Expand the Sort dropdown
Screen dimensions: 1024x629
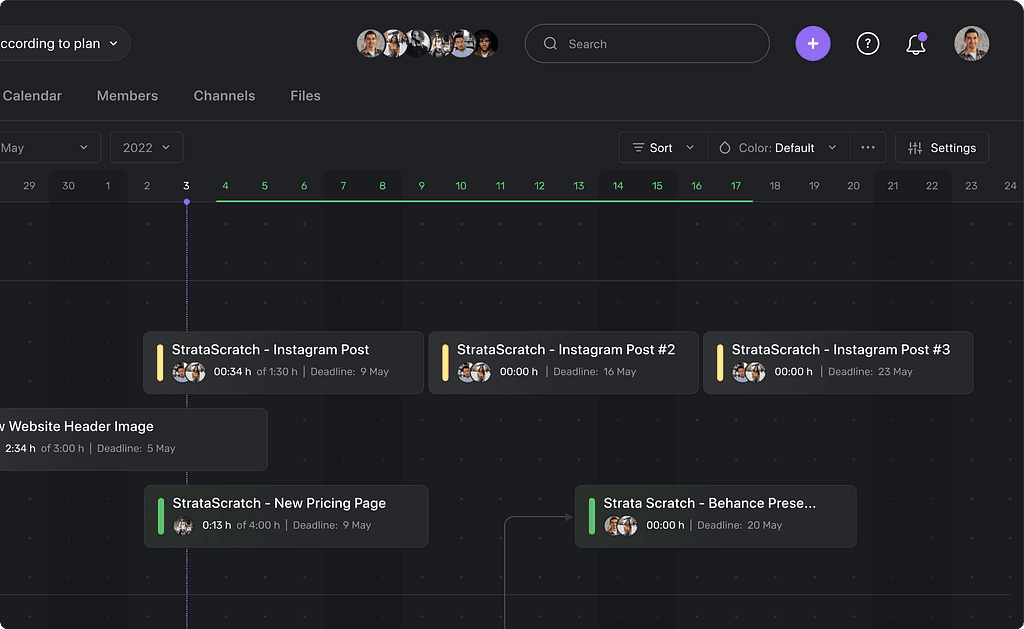tap(663, 148)
